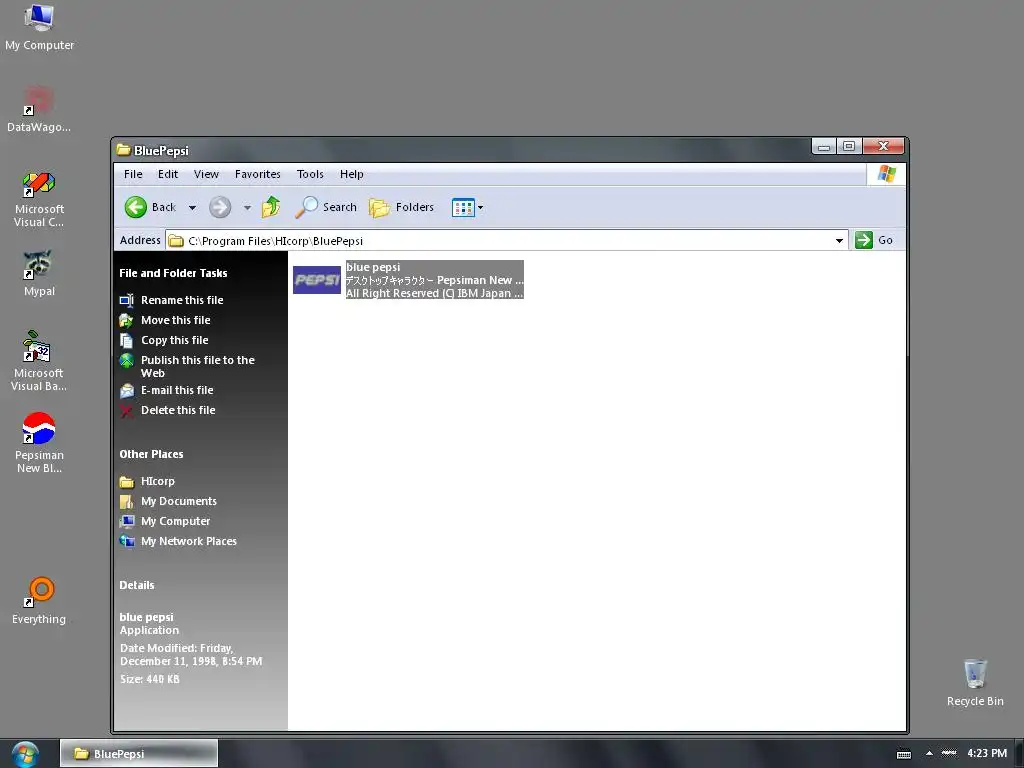The width and height of the screenshot is (1024, 768).
Task: Open the View menu
Action: [206, 174]
